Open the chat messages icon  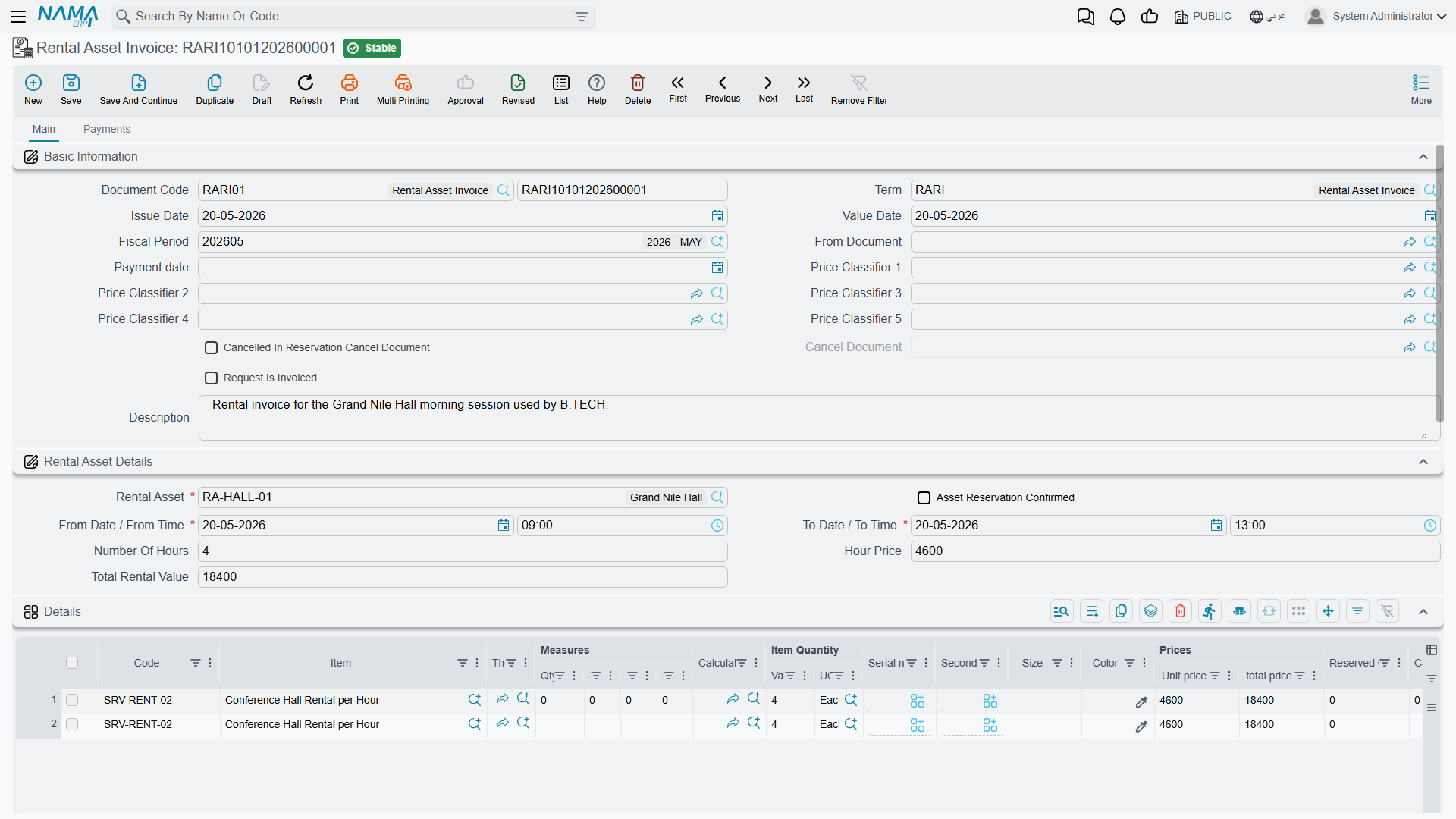point(1086,17)
